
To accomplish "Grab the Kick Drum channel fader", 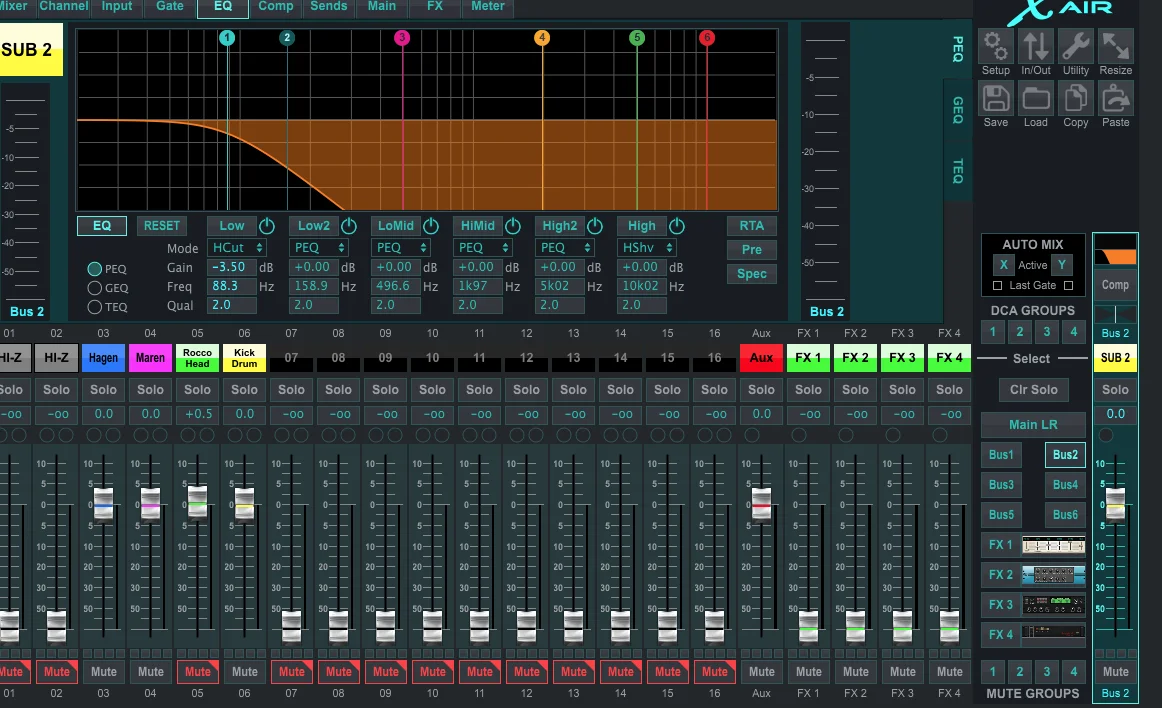I will (245, 502).
